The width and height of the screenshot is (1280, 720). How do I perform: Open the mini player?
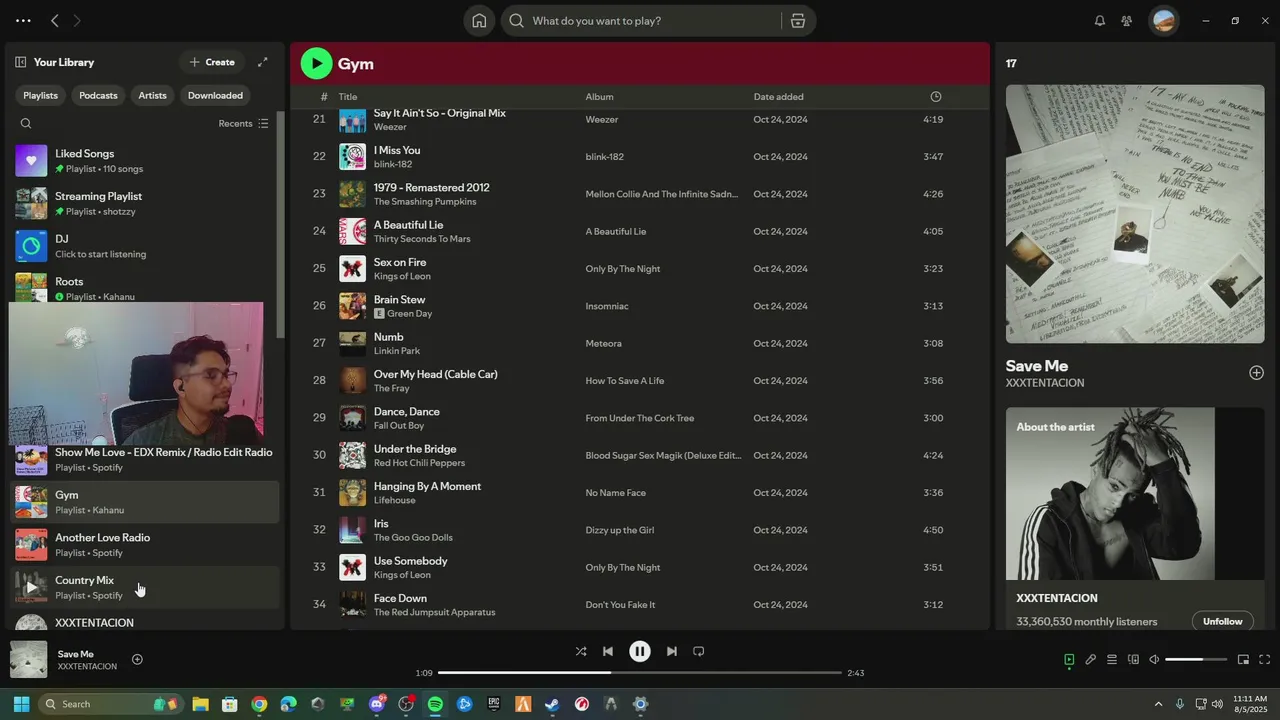tap(1243, 660)
